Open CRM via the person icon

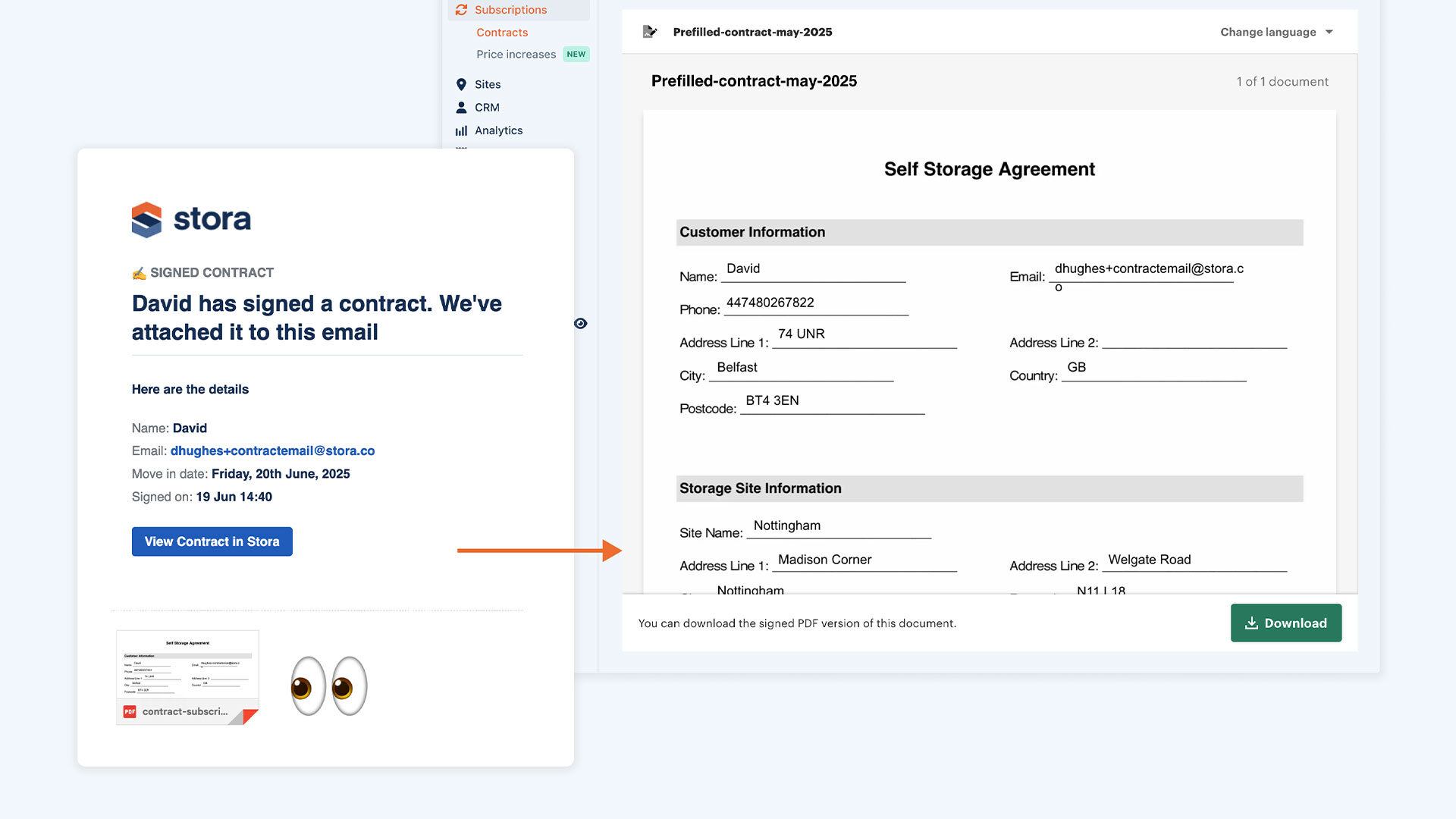[x=463, y=107]
